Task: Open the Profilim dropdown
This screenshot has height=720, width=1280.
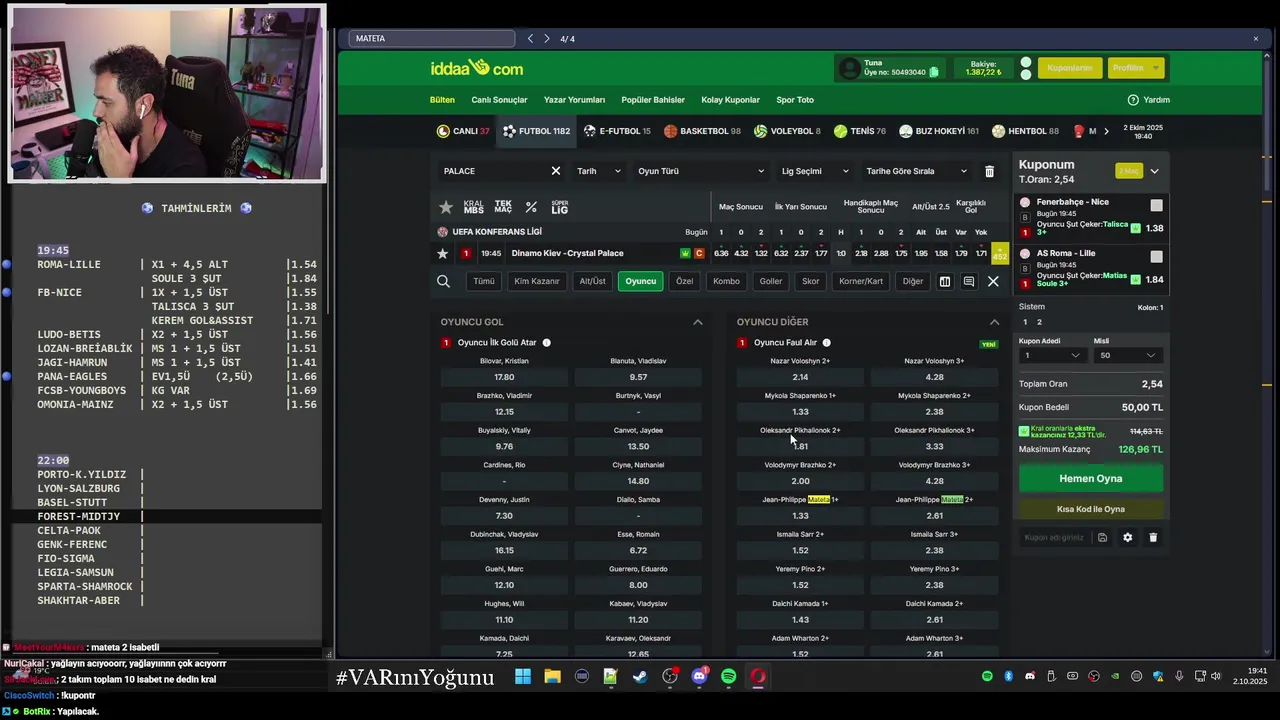Action: 1137,68
